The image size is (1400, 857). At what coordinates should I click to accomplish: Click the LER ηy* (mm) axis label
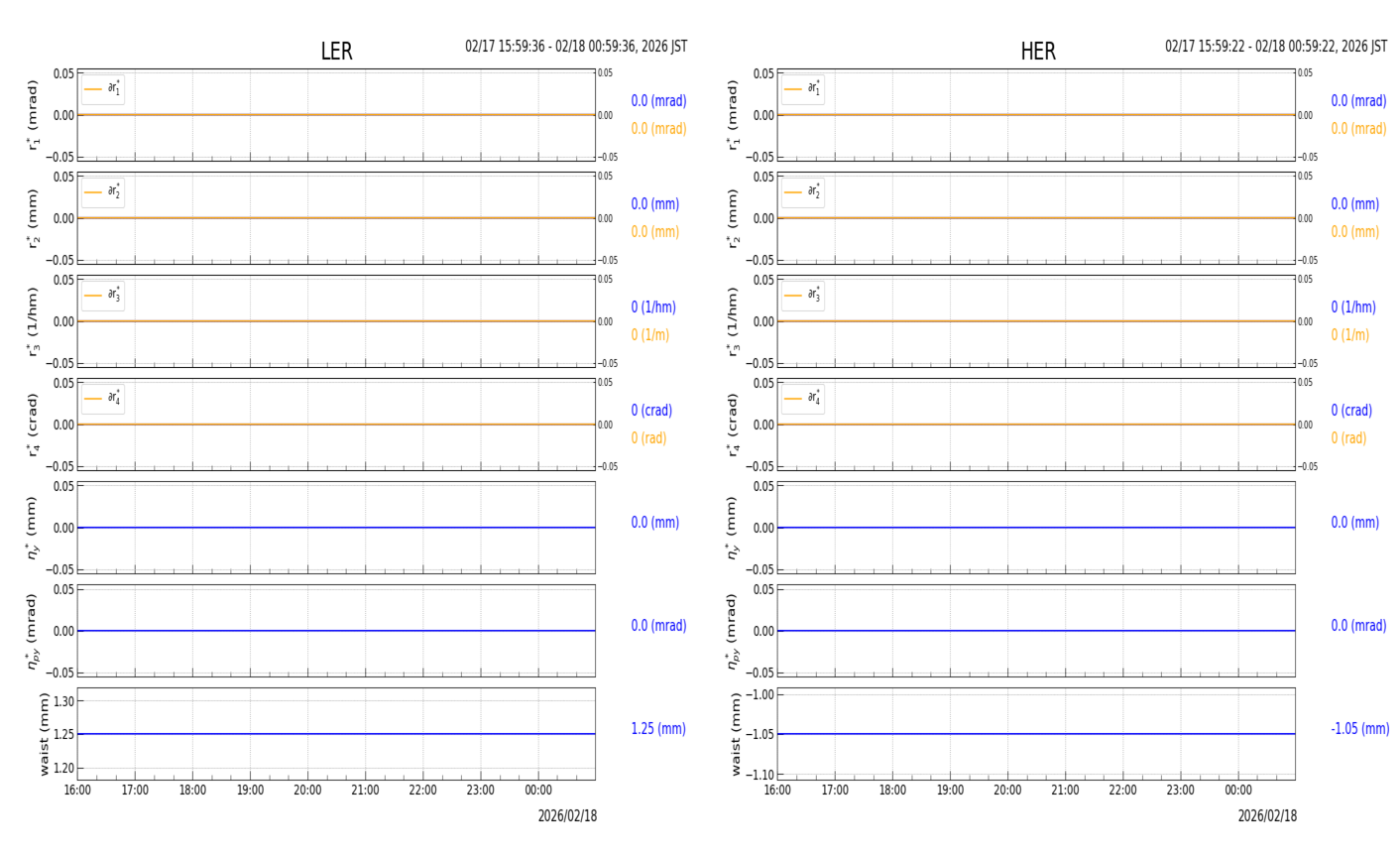tap(32, 528)
